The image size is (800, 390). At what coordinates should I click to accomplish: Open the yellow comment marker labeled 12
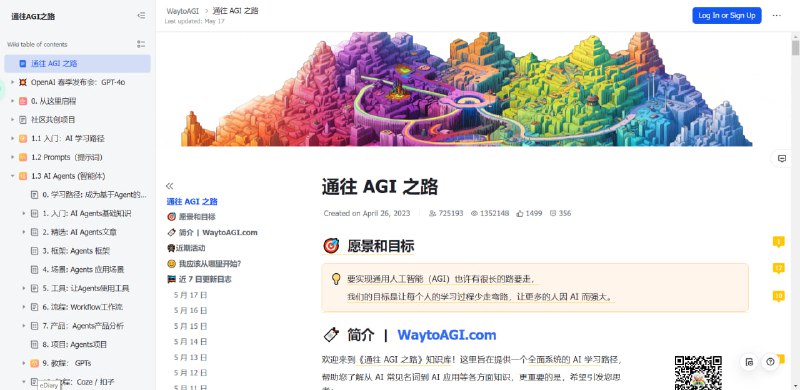pyautogui.click(x=779, y=268)
